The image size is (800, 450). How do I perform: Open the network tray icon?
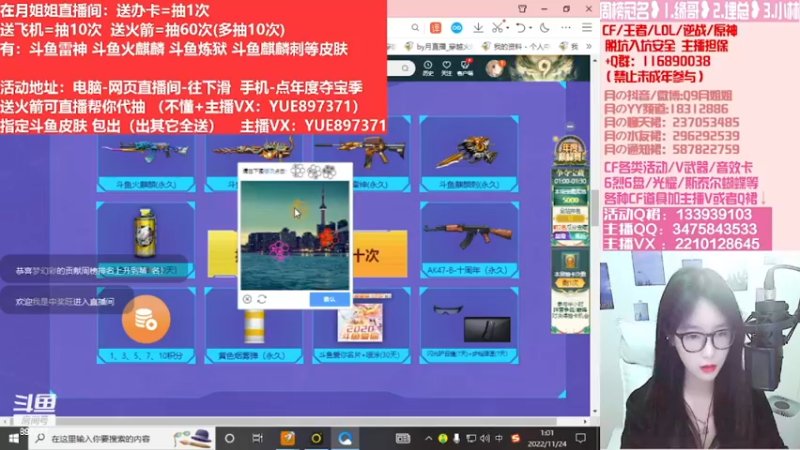(x=471, y=438)
